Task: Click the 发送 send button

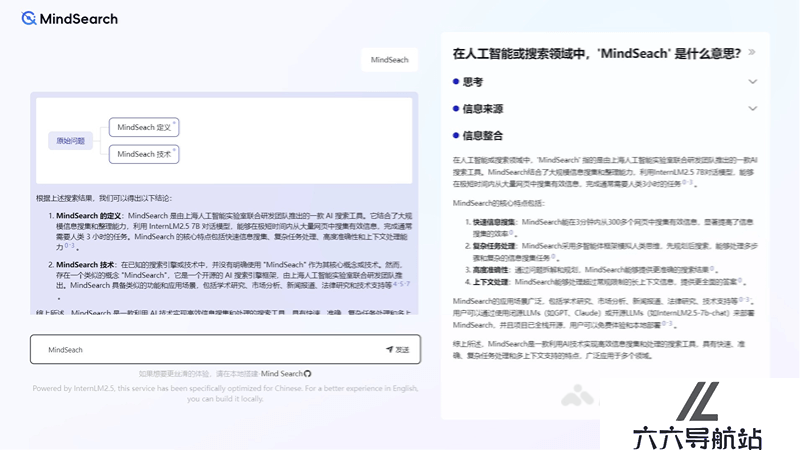Action: 398,349
